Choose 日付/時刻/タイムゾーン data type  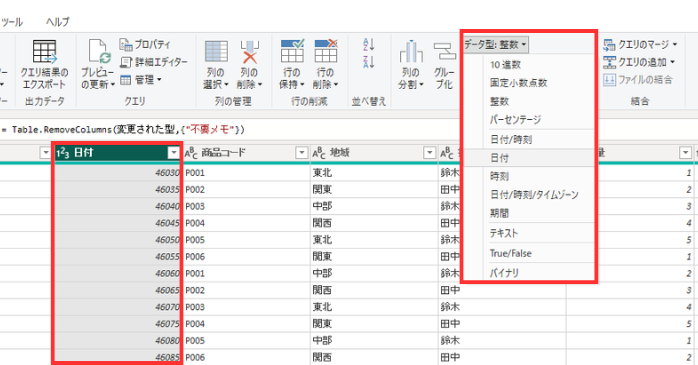pyautogui.click(x=534, y=195)
